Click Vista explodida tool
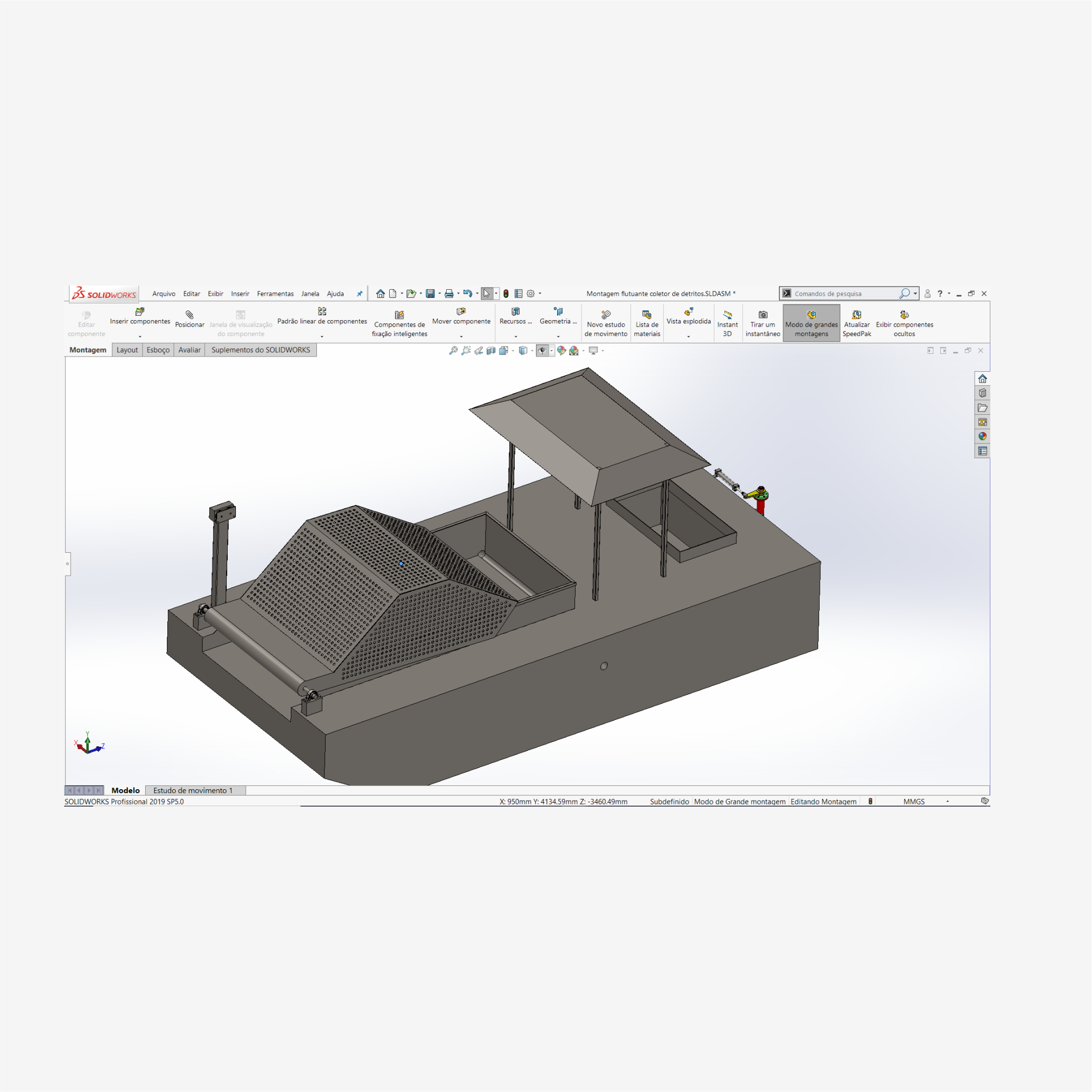The image size is (1092, 1092). 689,316
